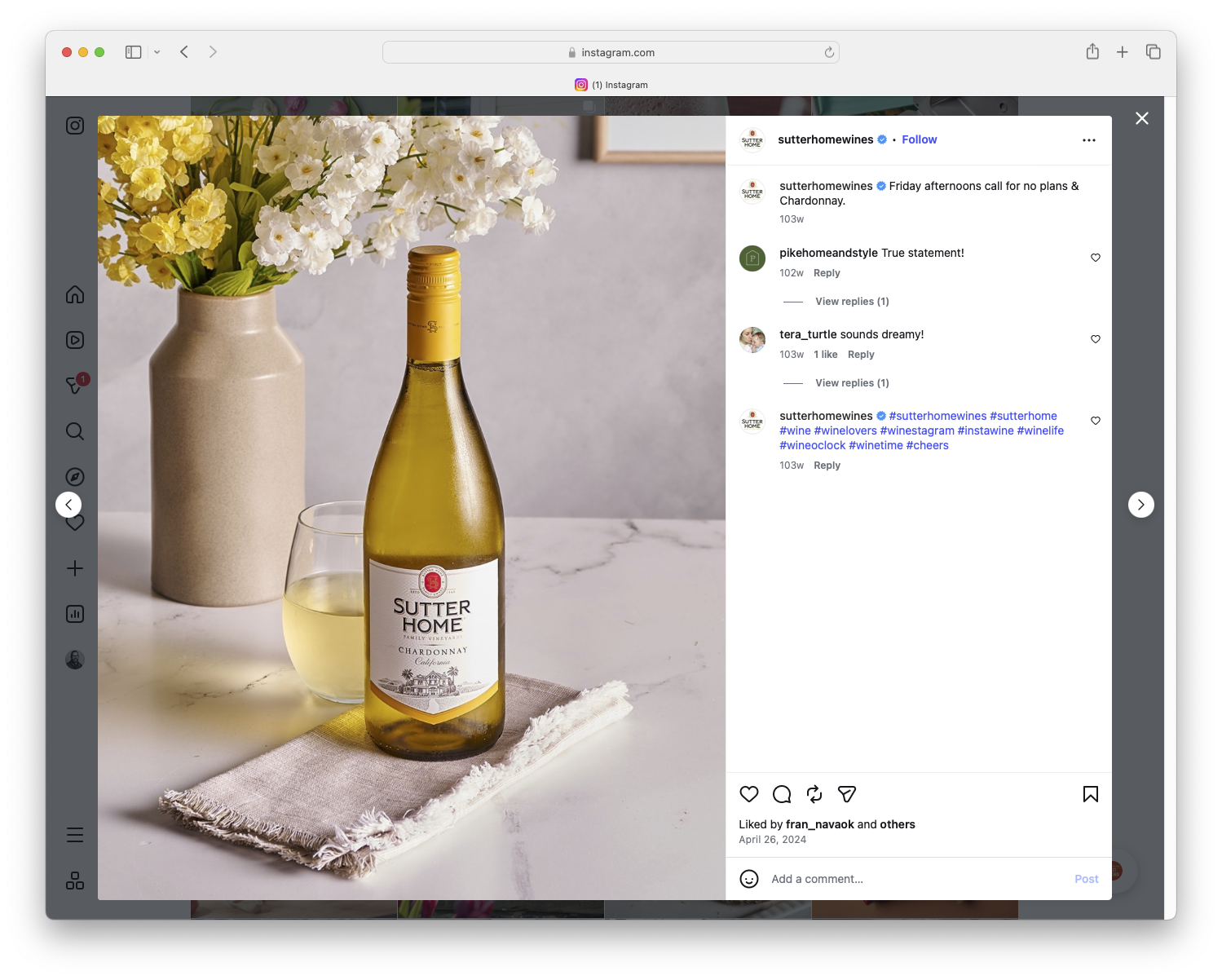Like the post with the heart icon
This screenshot has width=1222, height=980.
coord(749,794)
